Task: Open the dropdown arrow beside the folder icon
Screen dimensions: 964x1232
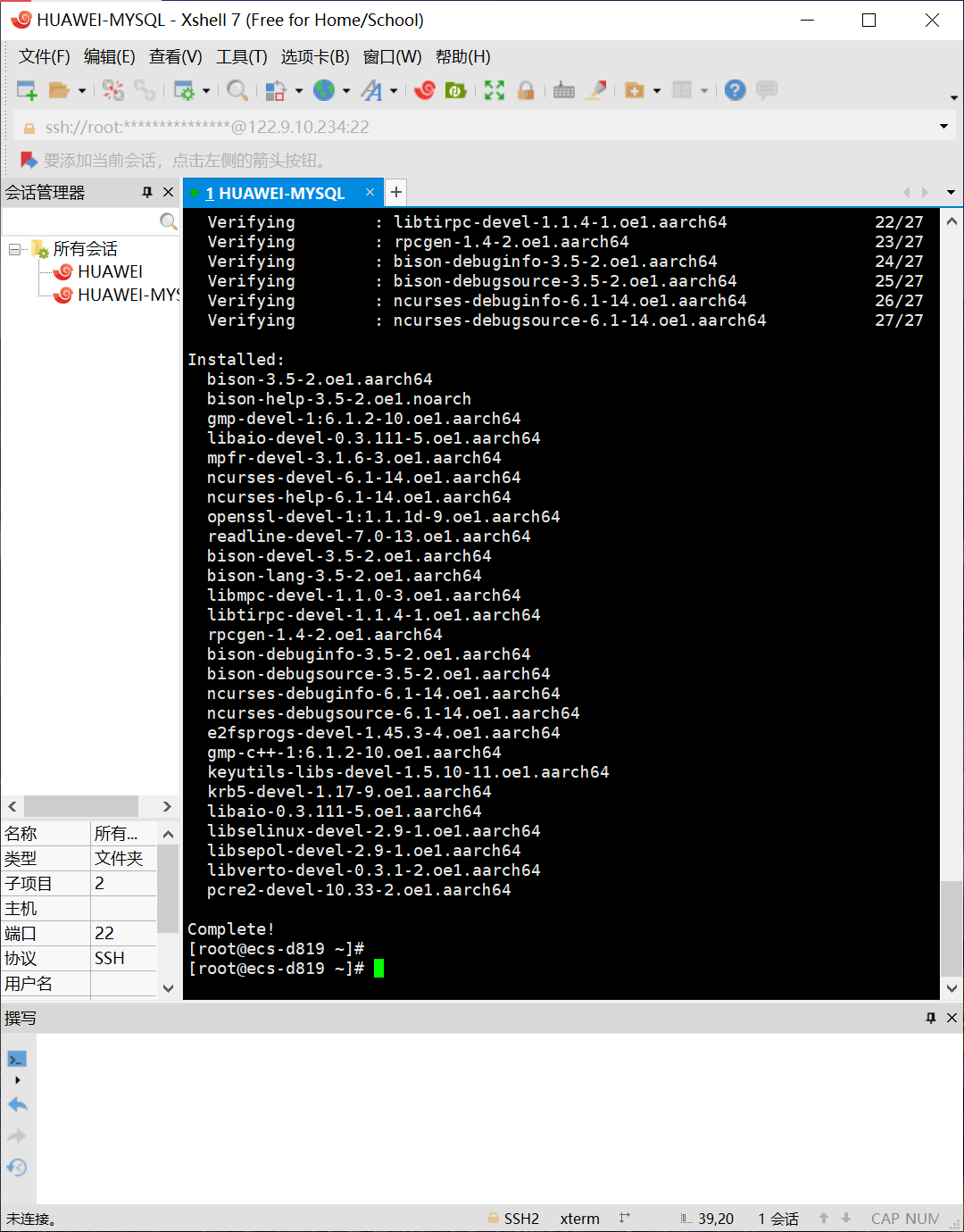Action: coord(82,91)
